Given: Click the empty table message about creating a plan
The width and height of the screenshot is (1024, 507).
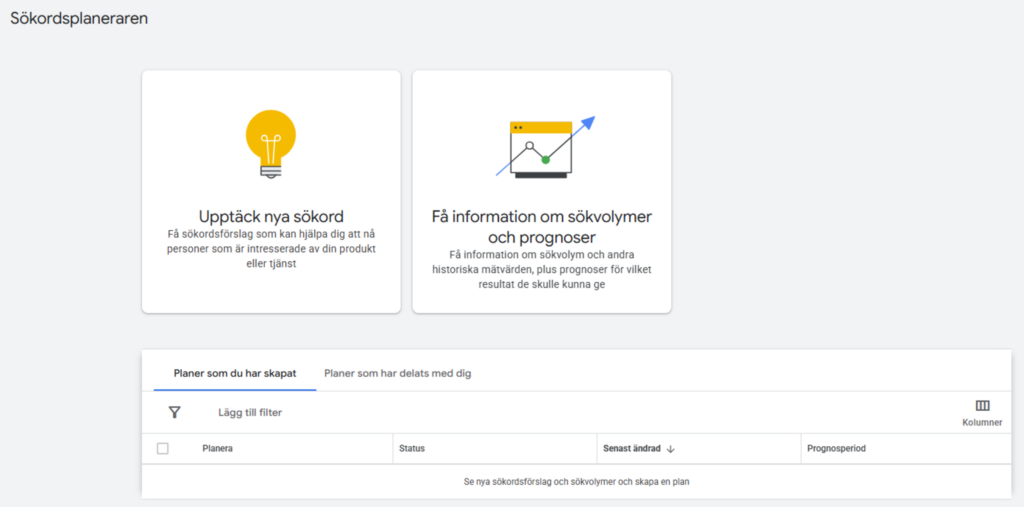Looking at the screenshot, I should tap(576, 482).
